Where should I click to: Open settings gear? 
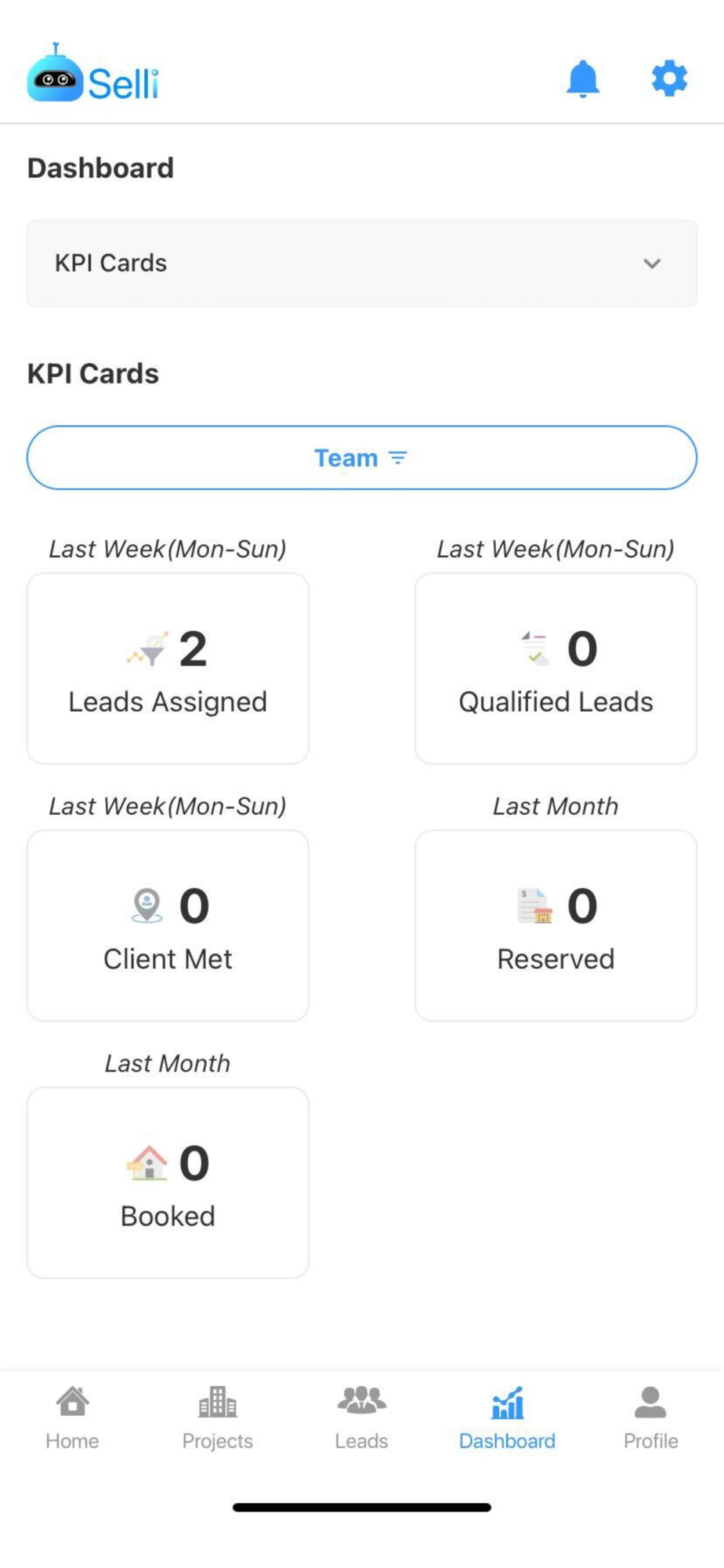click(x=669, y=78)
